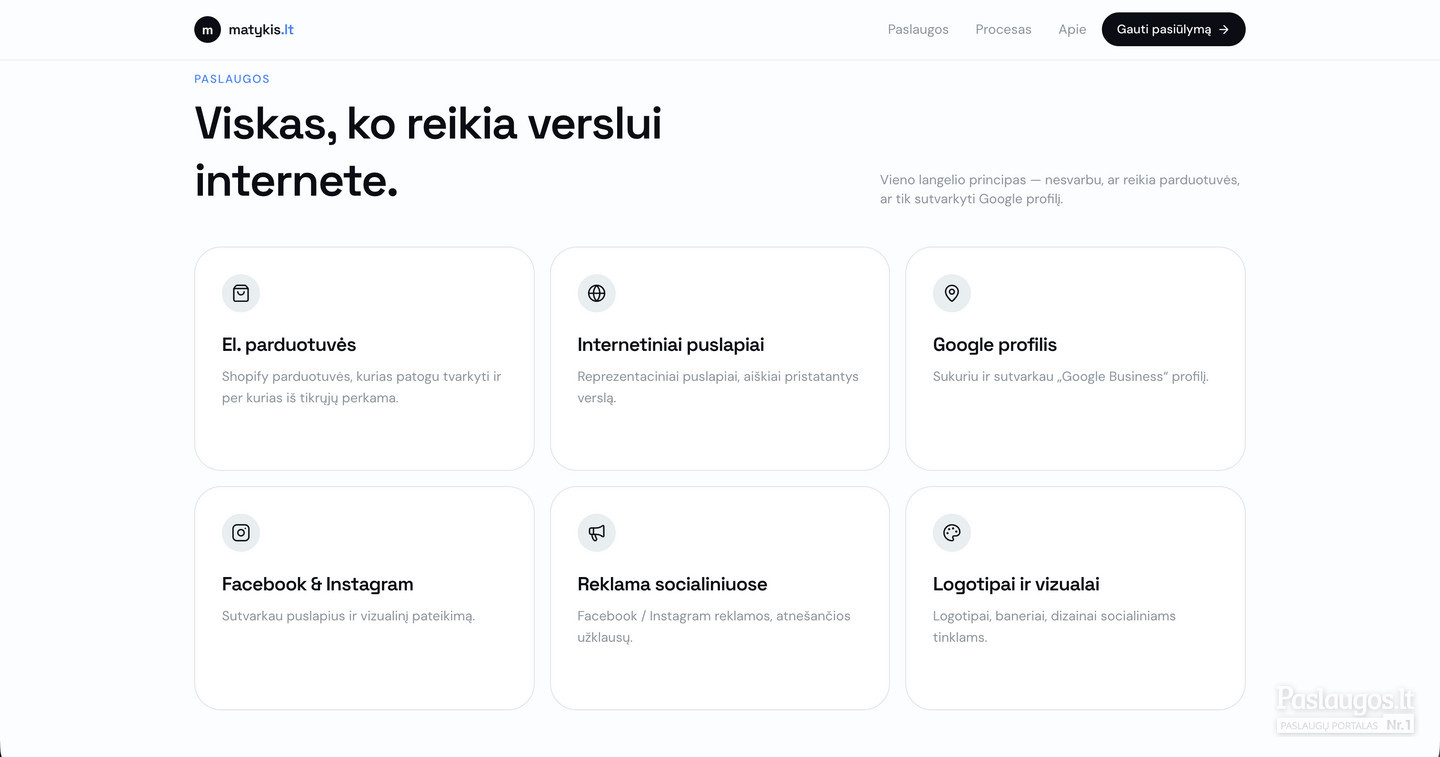Click the shopping bag icon in El. parduotuvės card
The image size is (1440, 757).
point(241,293)
